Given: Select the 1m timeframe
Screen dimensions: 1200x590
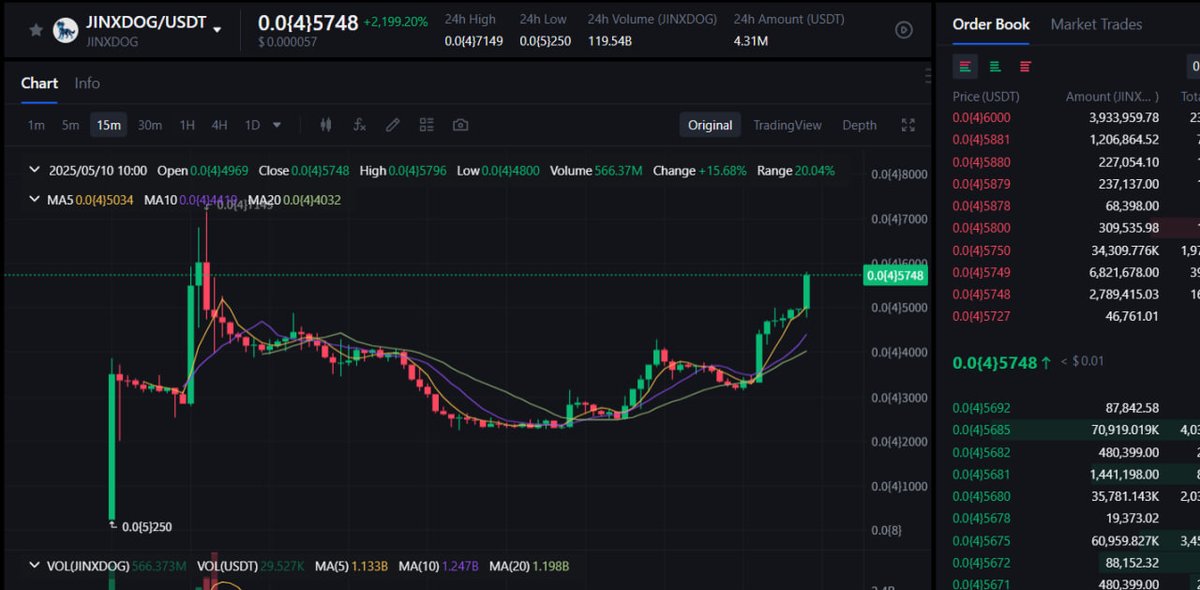Looking at the screenshot, I should [36, 125].
